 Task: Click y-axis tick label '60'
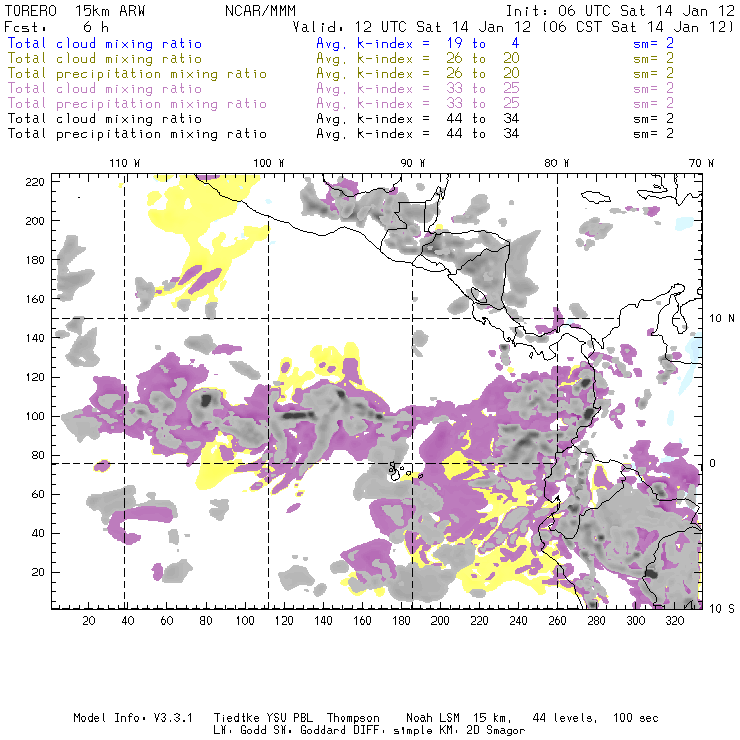(x=38, y=494)
